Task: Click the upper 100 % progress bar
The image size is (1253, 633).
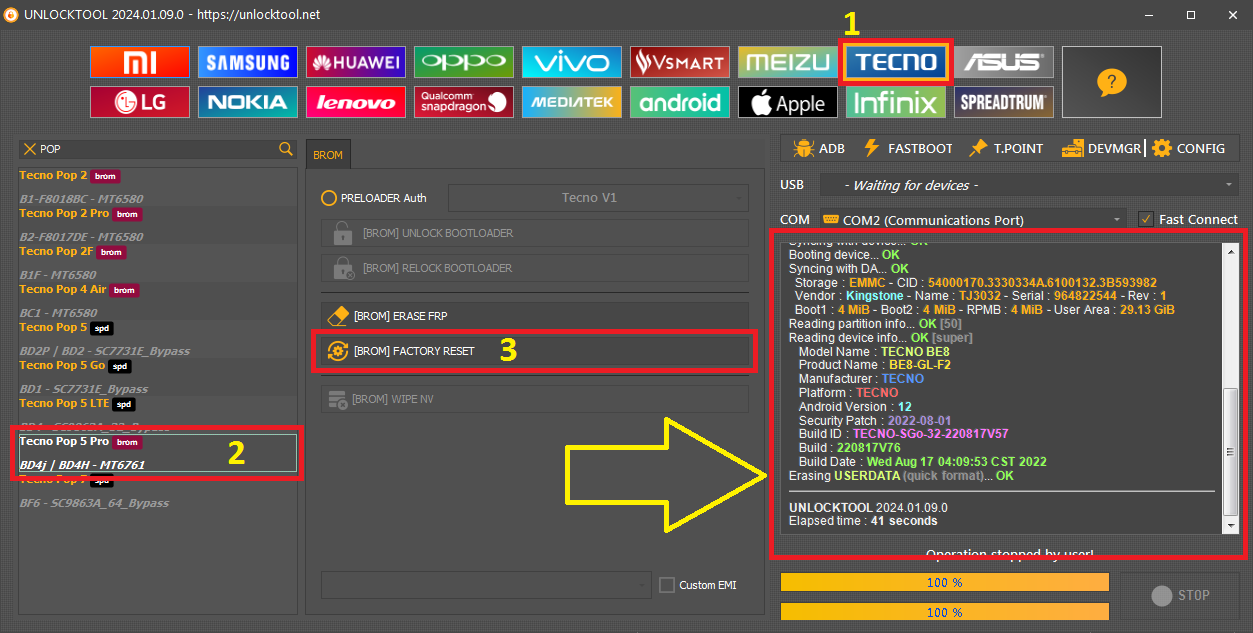Action: coord(945,582)
